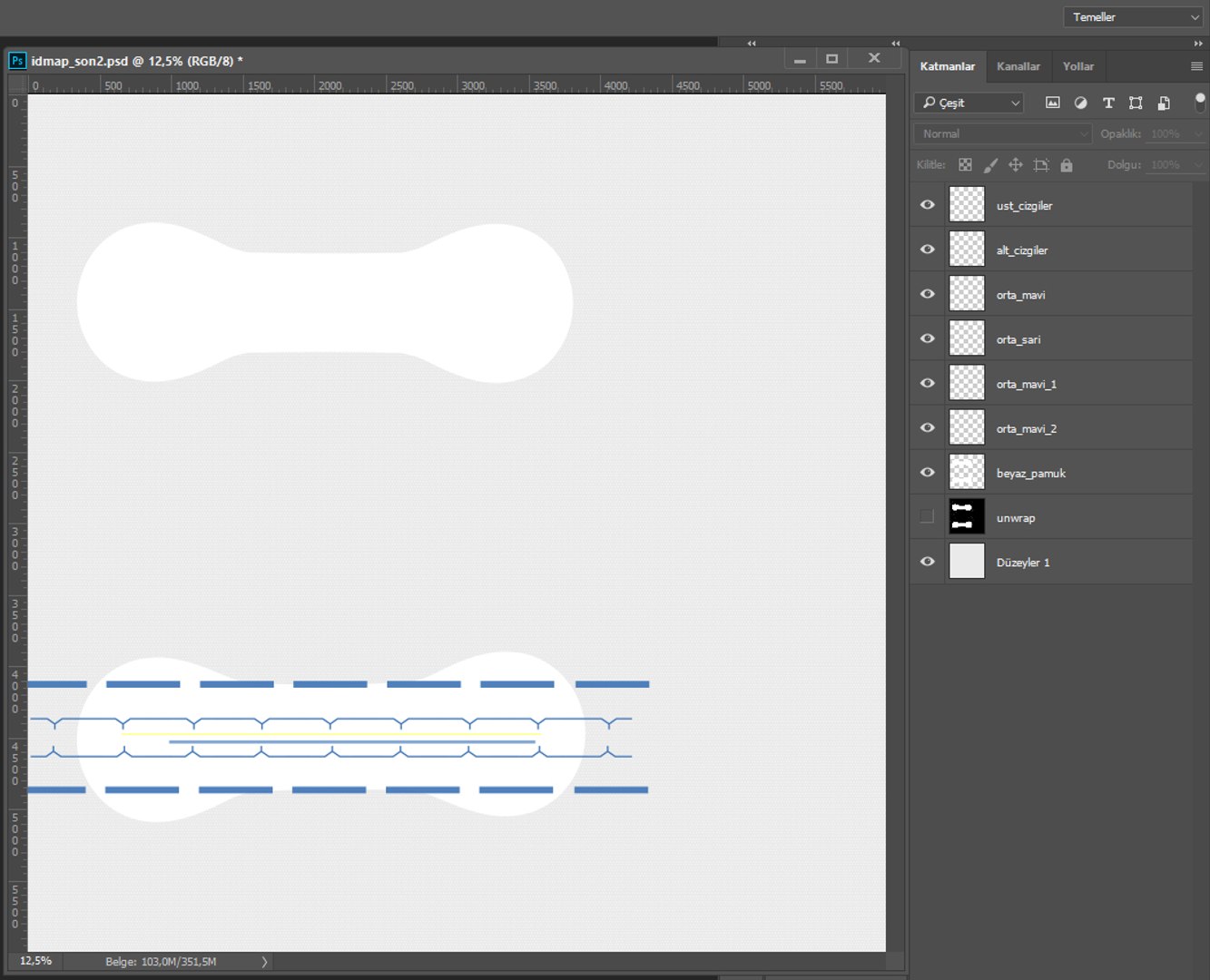Select the alt_cizgiler layer name
The height and width of the screenshot is (980, 1210).
1022,250
